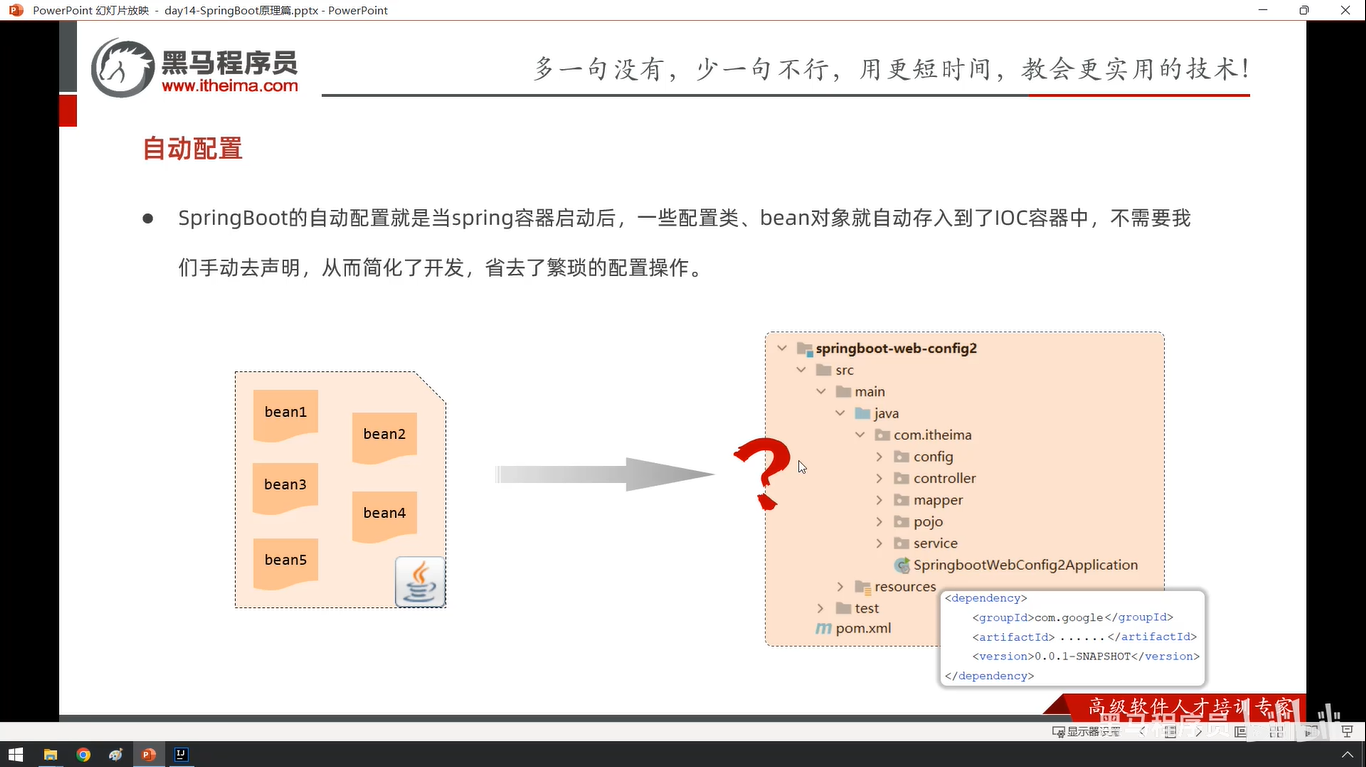Open the paint palette app in taskbar

point(116,755)
